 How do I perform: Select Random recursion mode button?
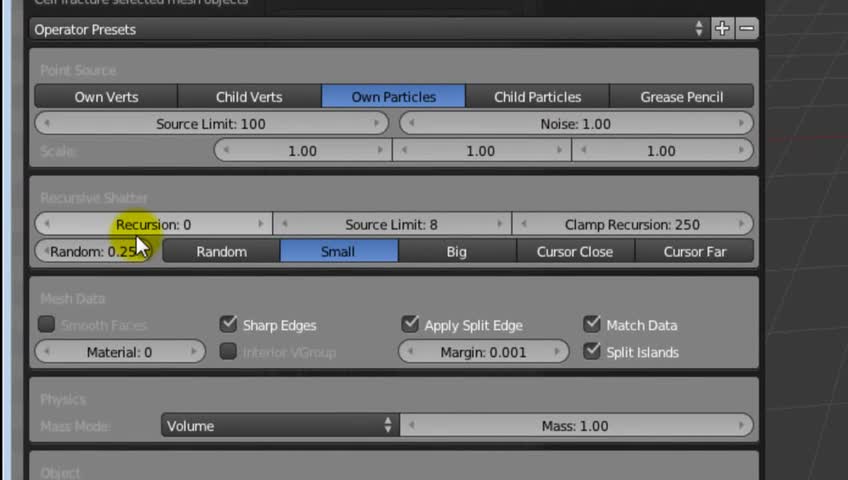pos(221,251)
